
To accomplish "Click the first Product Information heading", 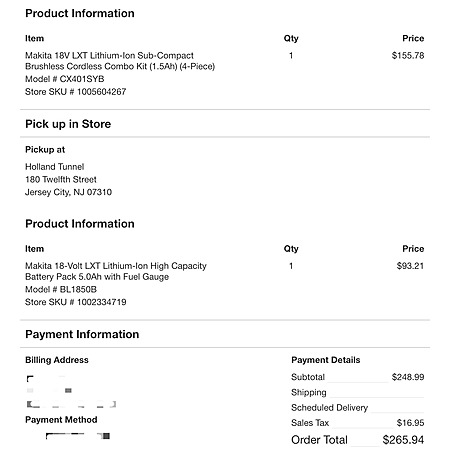I will click(x=80, y=13).
